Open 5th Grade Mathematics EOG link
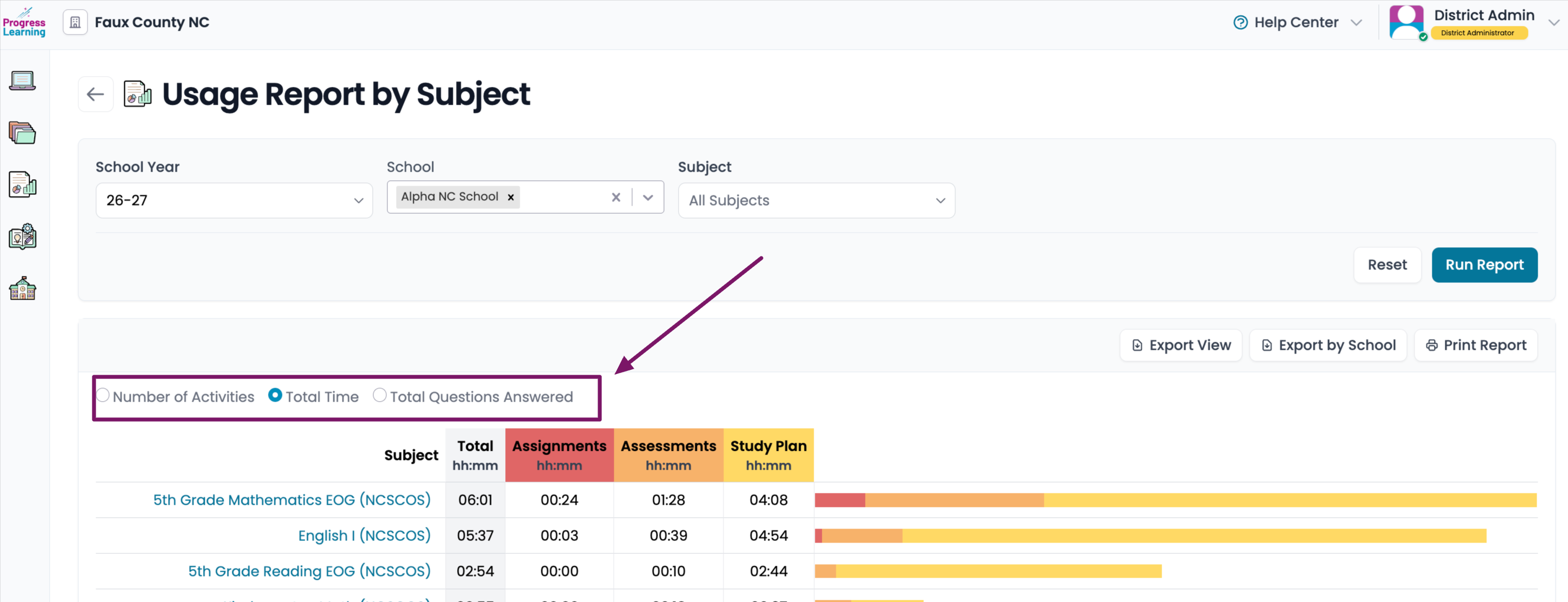Image resolution: width=1568 pixels, height=602 pixels. [292, 500]
